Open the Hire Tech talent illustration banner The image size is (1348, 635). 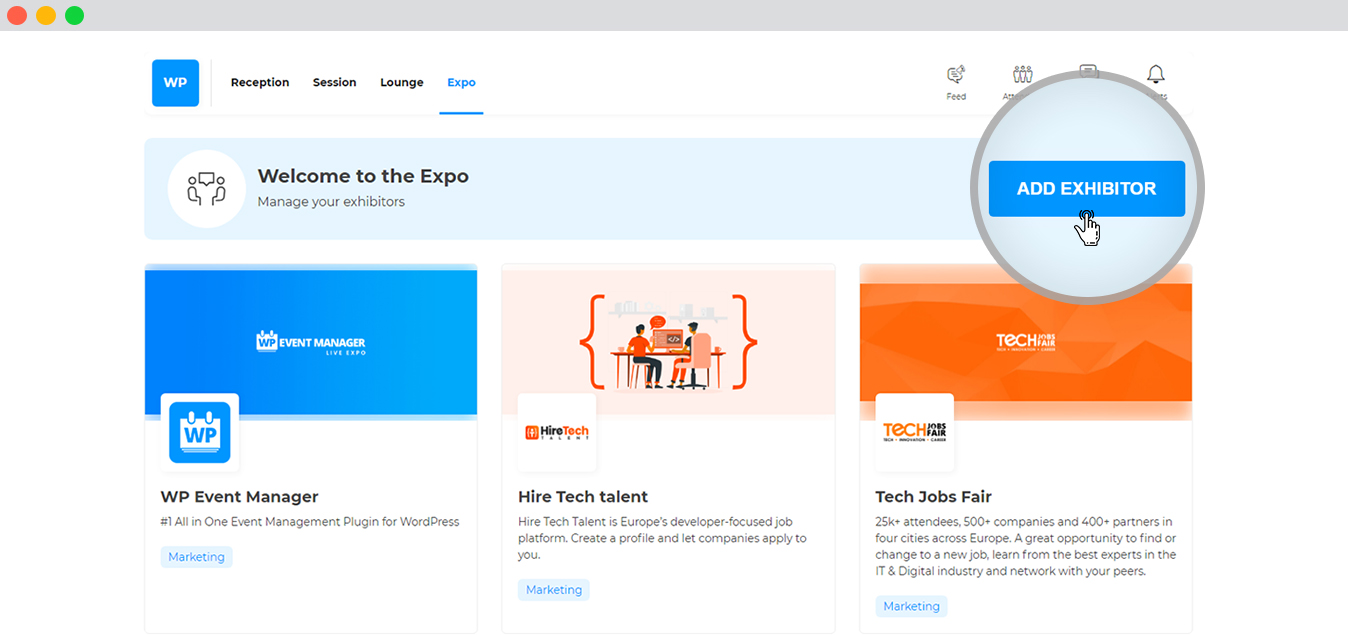[x=668, y=340]
